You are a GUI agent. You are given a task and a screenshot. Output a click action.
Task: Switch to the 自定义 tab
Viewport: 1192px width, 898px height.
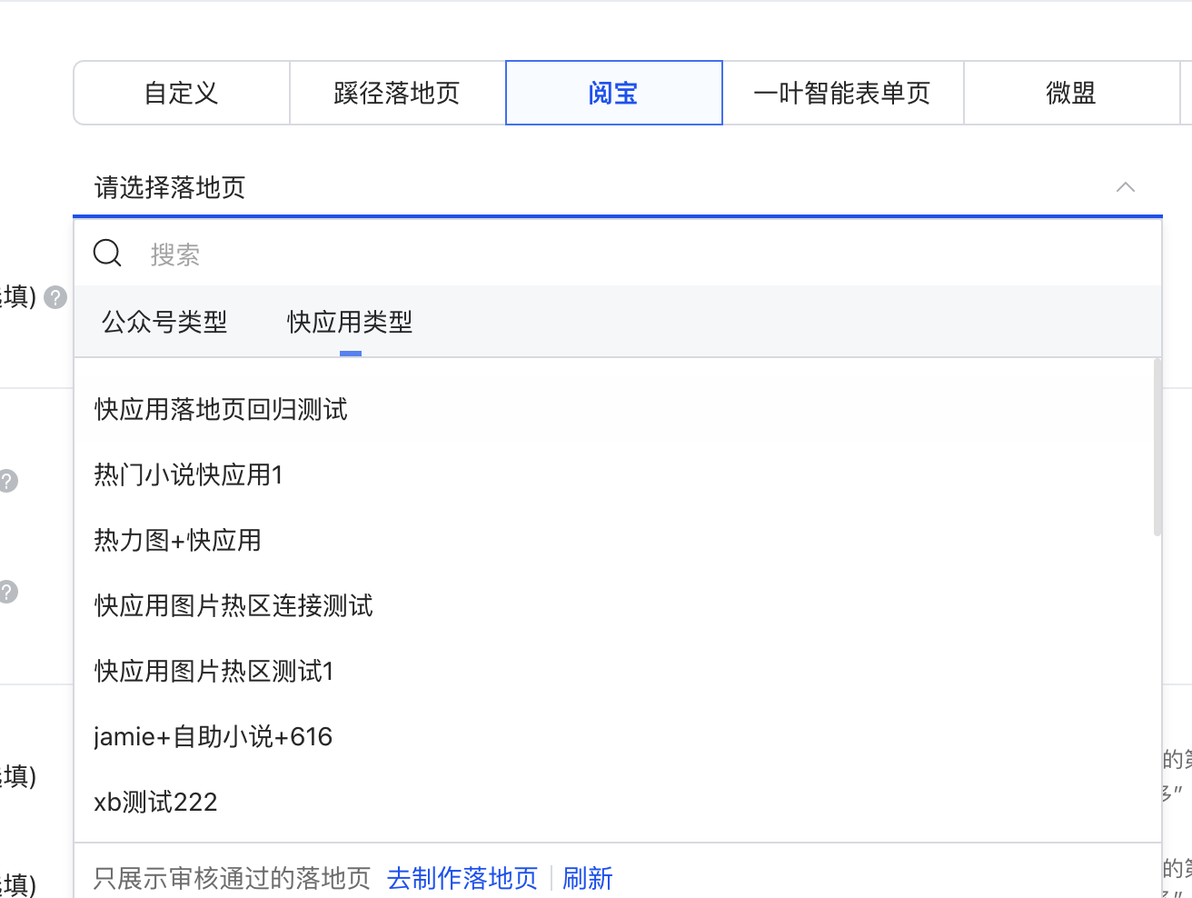coord(182,93)
